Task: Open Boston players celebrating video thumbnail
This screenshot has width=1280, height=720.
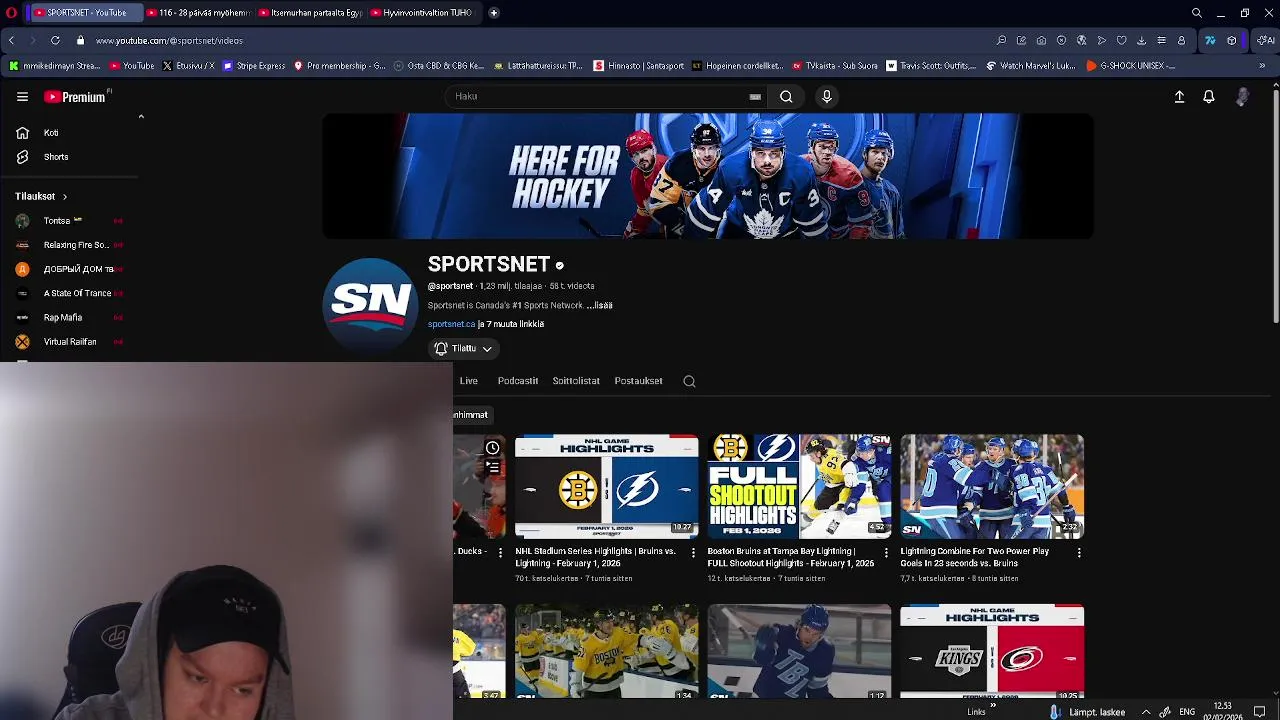Action: point(606,651)
